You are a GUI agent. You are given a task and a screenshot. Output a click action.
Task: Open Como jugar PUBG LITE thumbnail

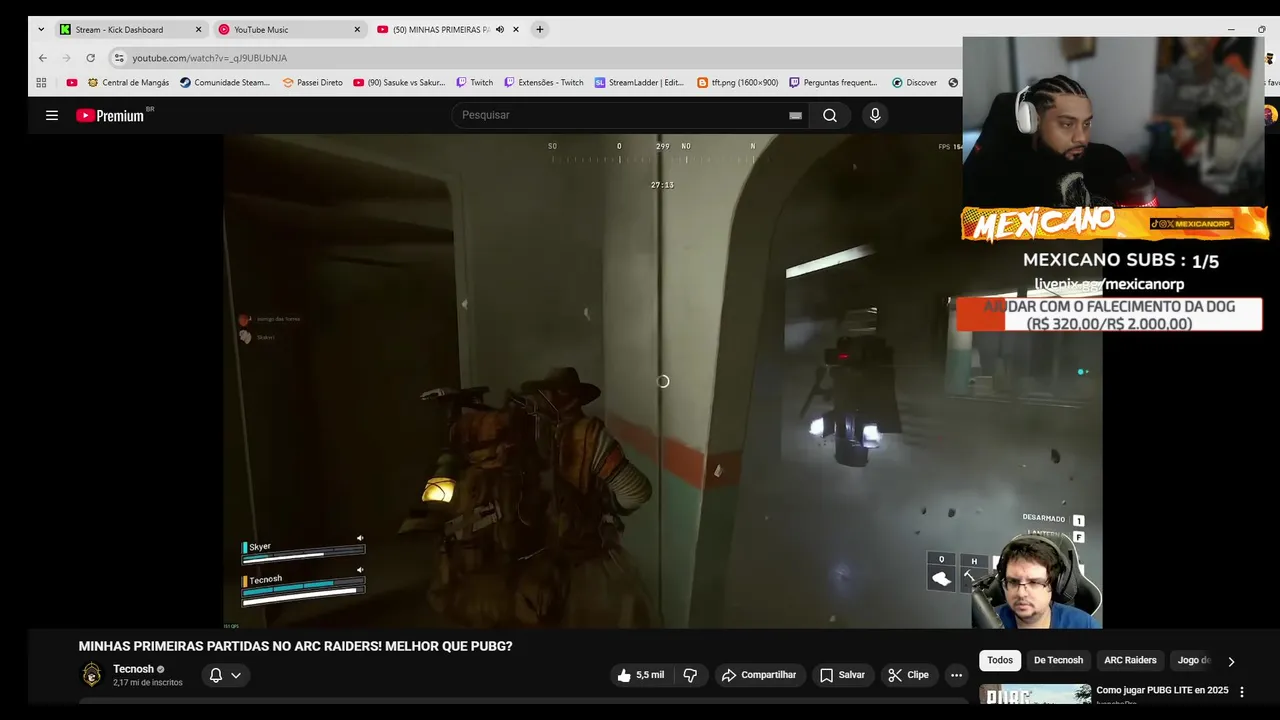click(x=1035, y=695)
